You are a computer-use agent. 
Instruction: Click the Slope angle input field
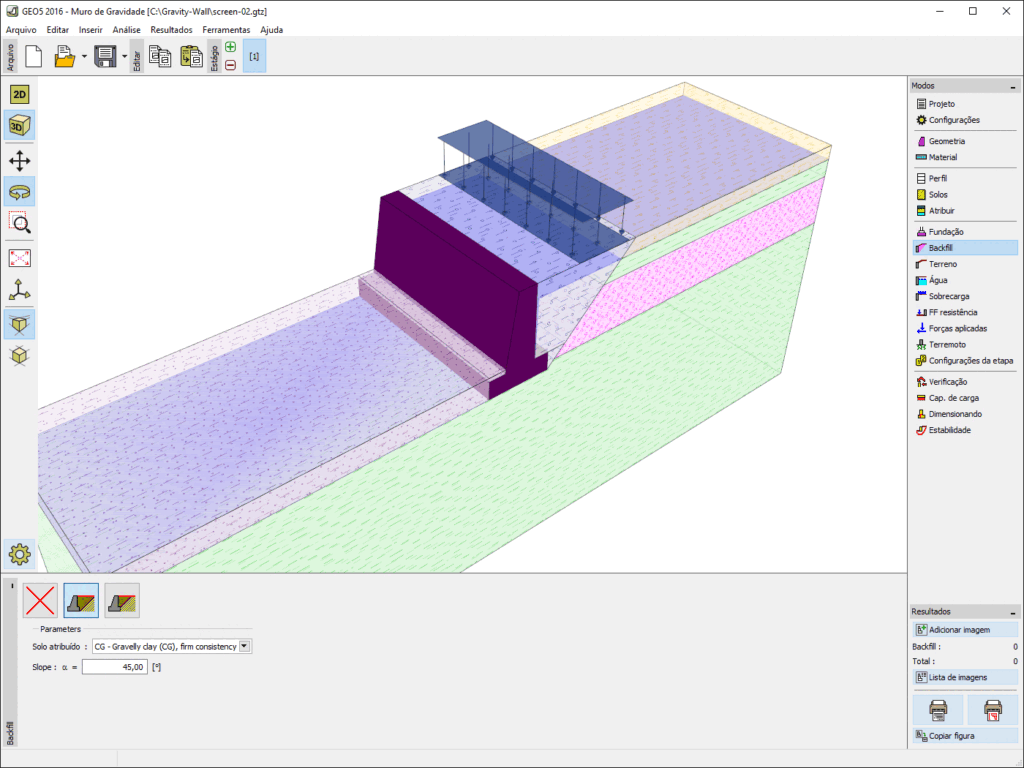point(114,667)
